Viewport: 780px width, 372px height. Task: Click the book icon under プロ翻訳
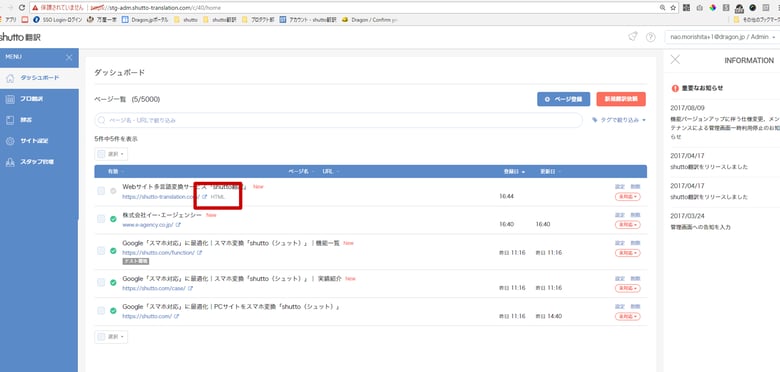(10, 120)
